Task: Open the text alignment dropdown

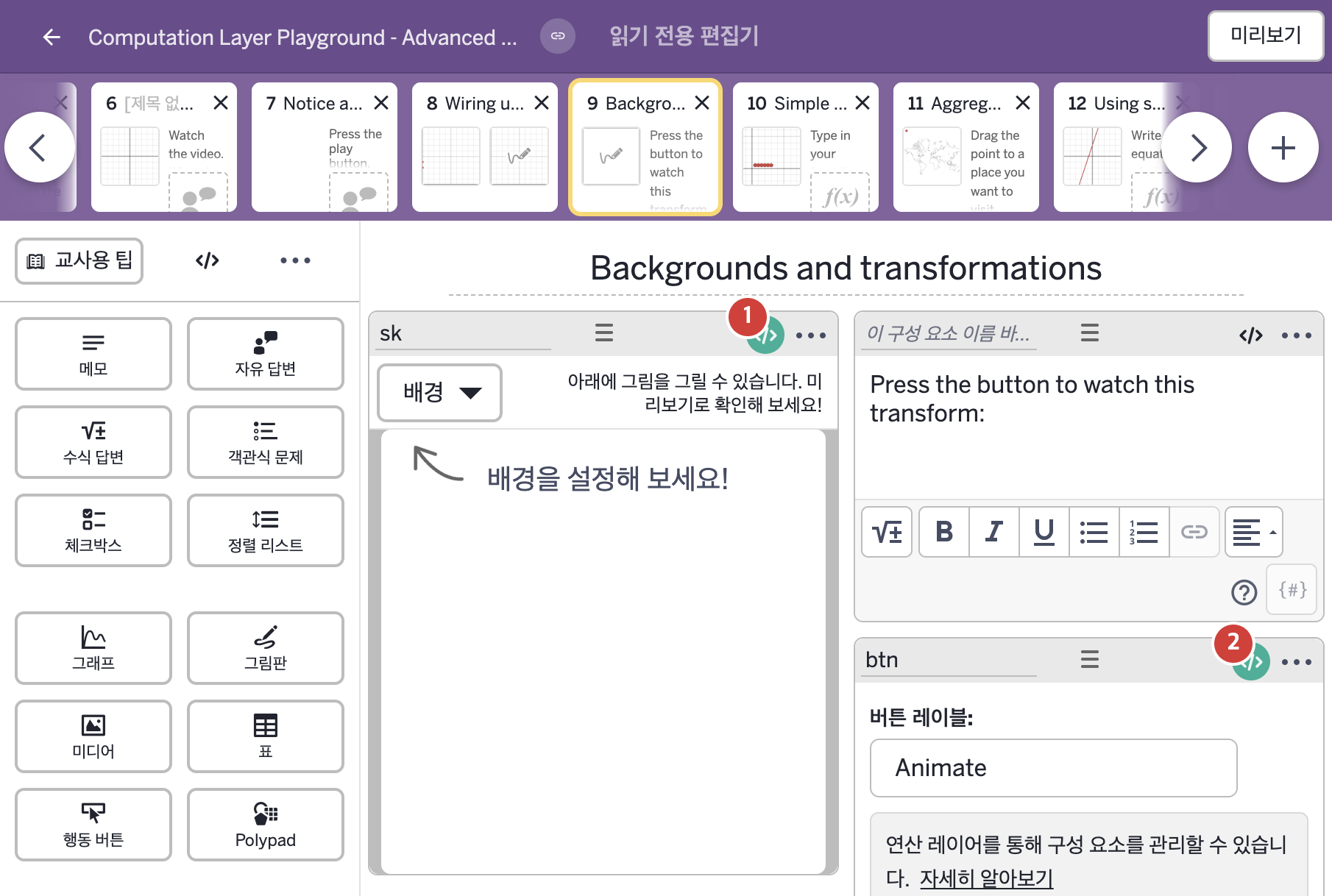Action: tap(1254, 532)
